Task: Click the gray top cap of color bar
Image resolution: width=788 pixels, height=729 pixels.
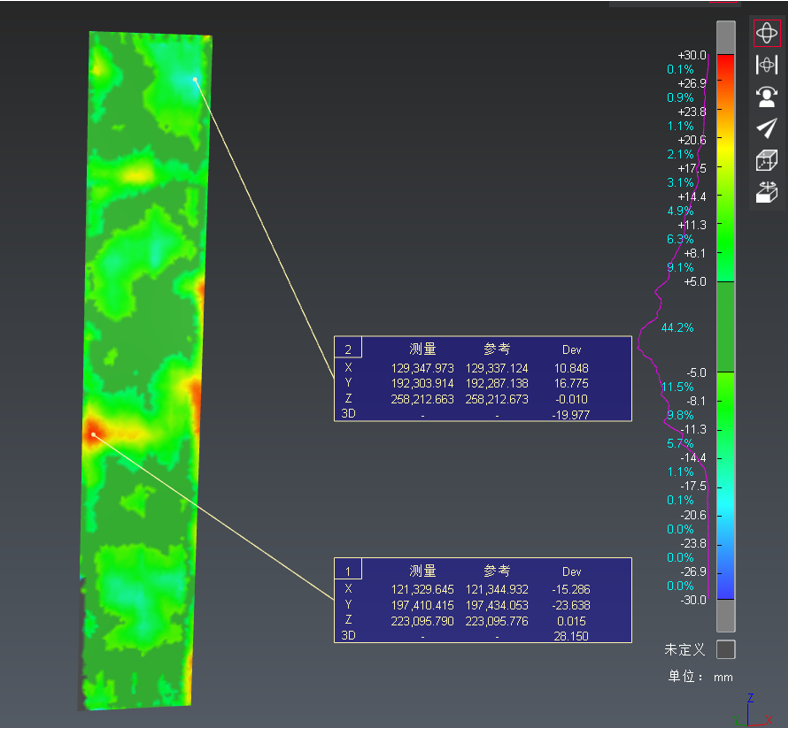Action: point(725,37)
